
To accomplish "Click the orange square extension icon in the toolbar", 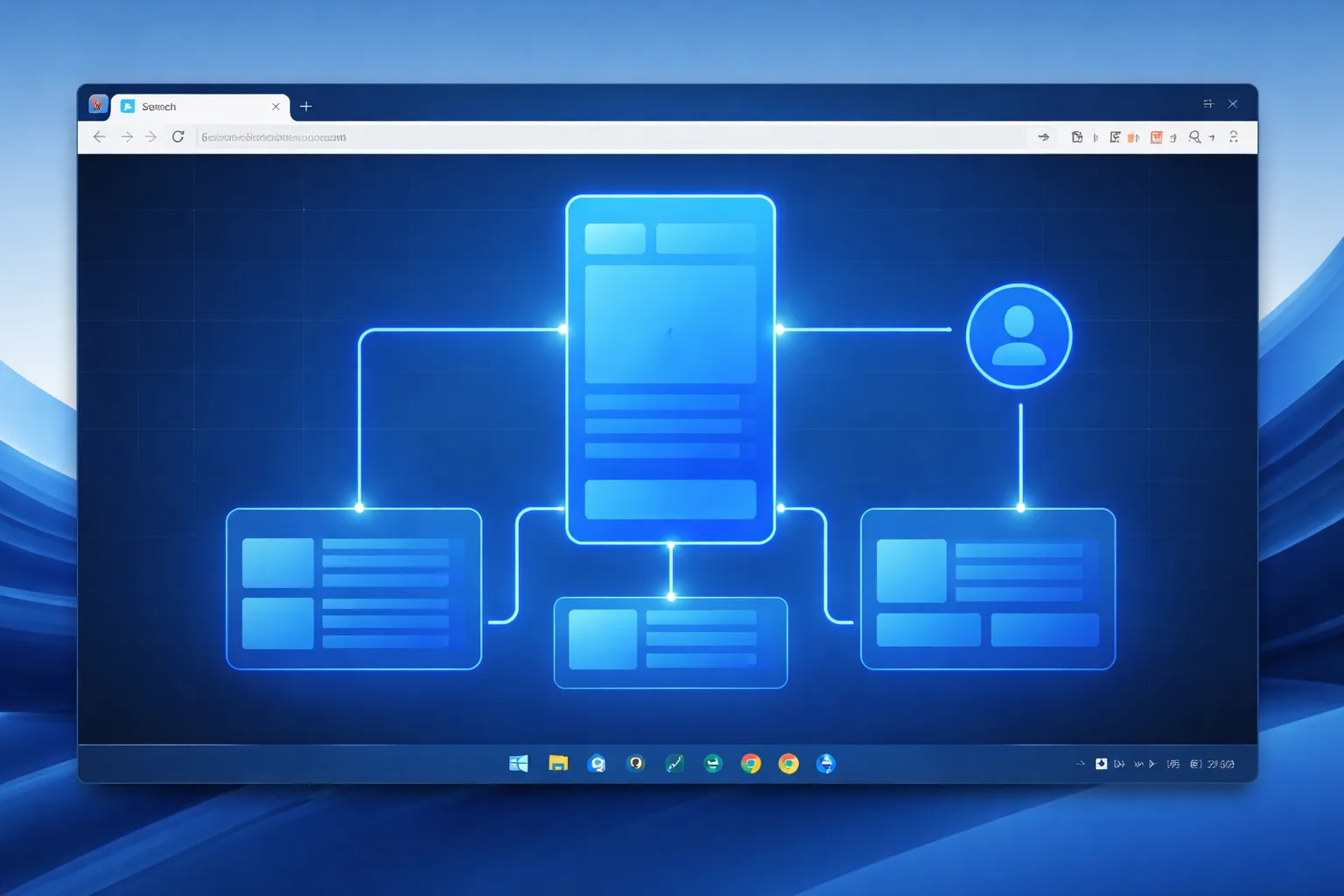I will point(1156,137).
